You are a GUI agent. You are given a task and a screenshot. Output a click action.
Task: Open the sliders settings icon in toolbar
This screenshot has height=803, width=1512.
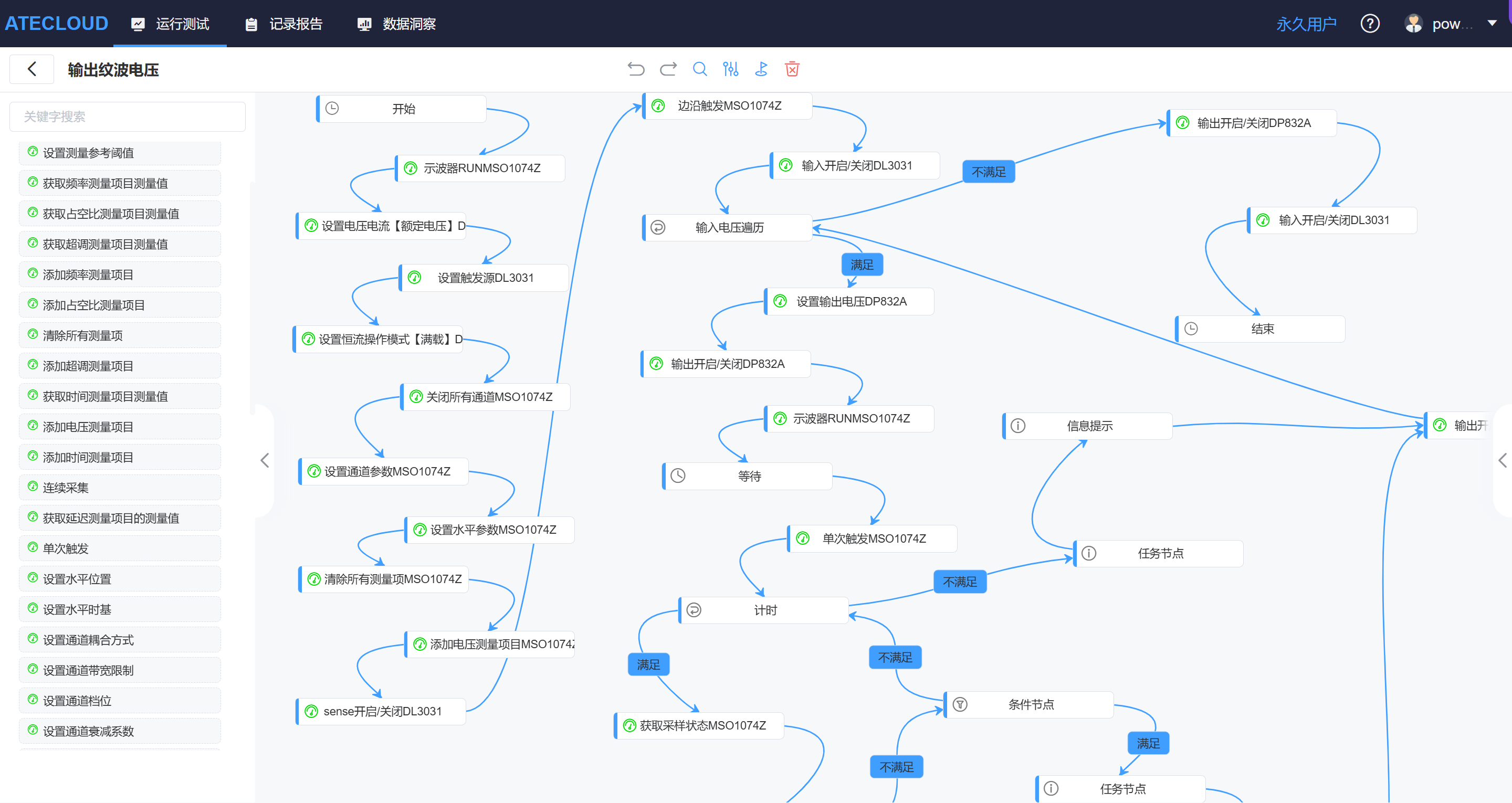click(730, 69)
